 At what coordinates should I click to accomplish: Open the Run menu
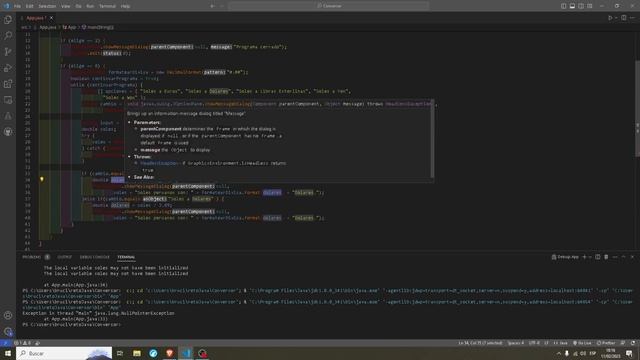point(90,6)
